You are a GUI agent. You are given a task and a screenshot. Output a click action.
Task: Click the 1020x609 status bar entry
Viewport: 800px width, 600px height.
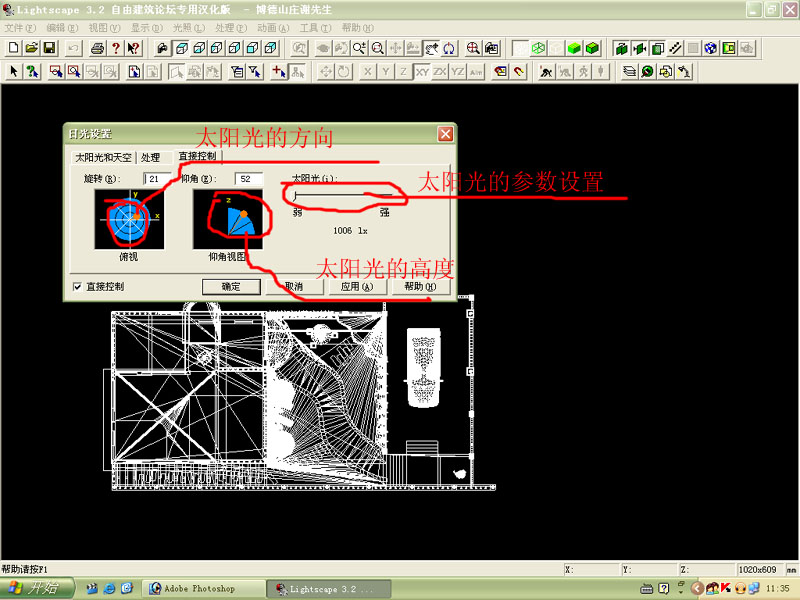click(x=758, y=569)
